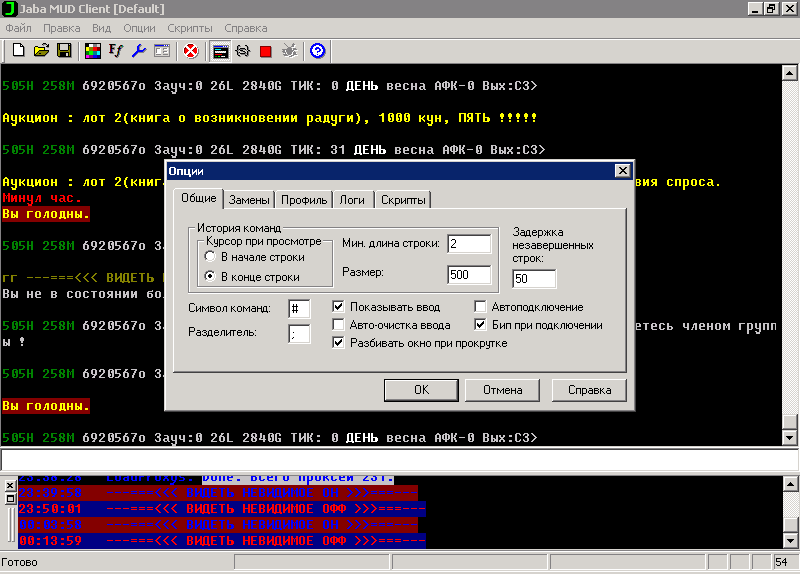The width and height of the screenshot is (800, 574).
Task: Select the 'В начале строки' radio button
Action: click(210, 257)
